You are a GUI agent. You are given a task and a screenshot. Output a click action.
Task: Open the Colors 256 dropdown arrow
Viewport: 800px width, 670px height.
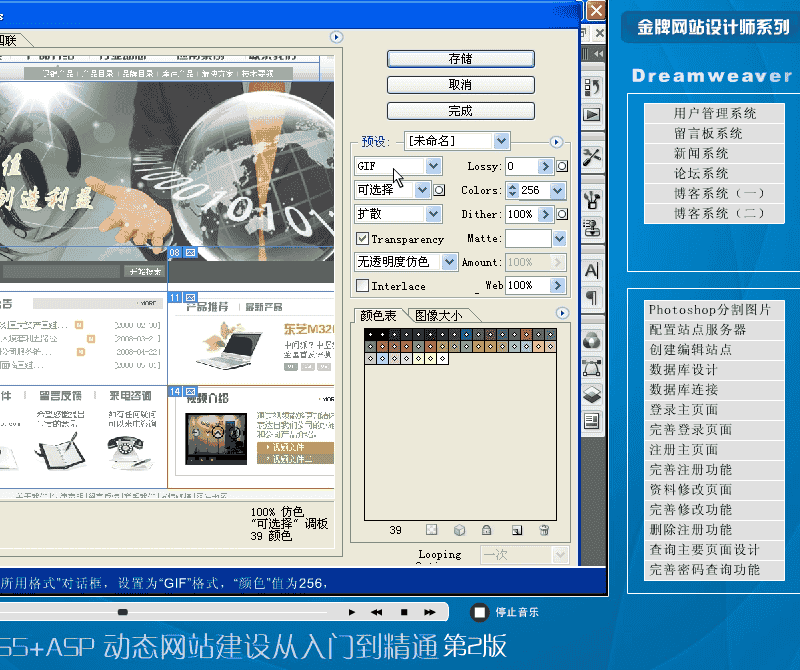coord(557,190)
